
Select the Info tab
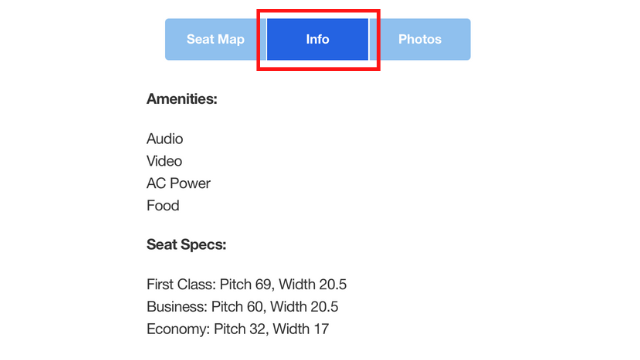pos(318,39)
